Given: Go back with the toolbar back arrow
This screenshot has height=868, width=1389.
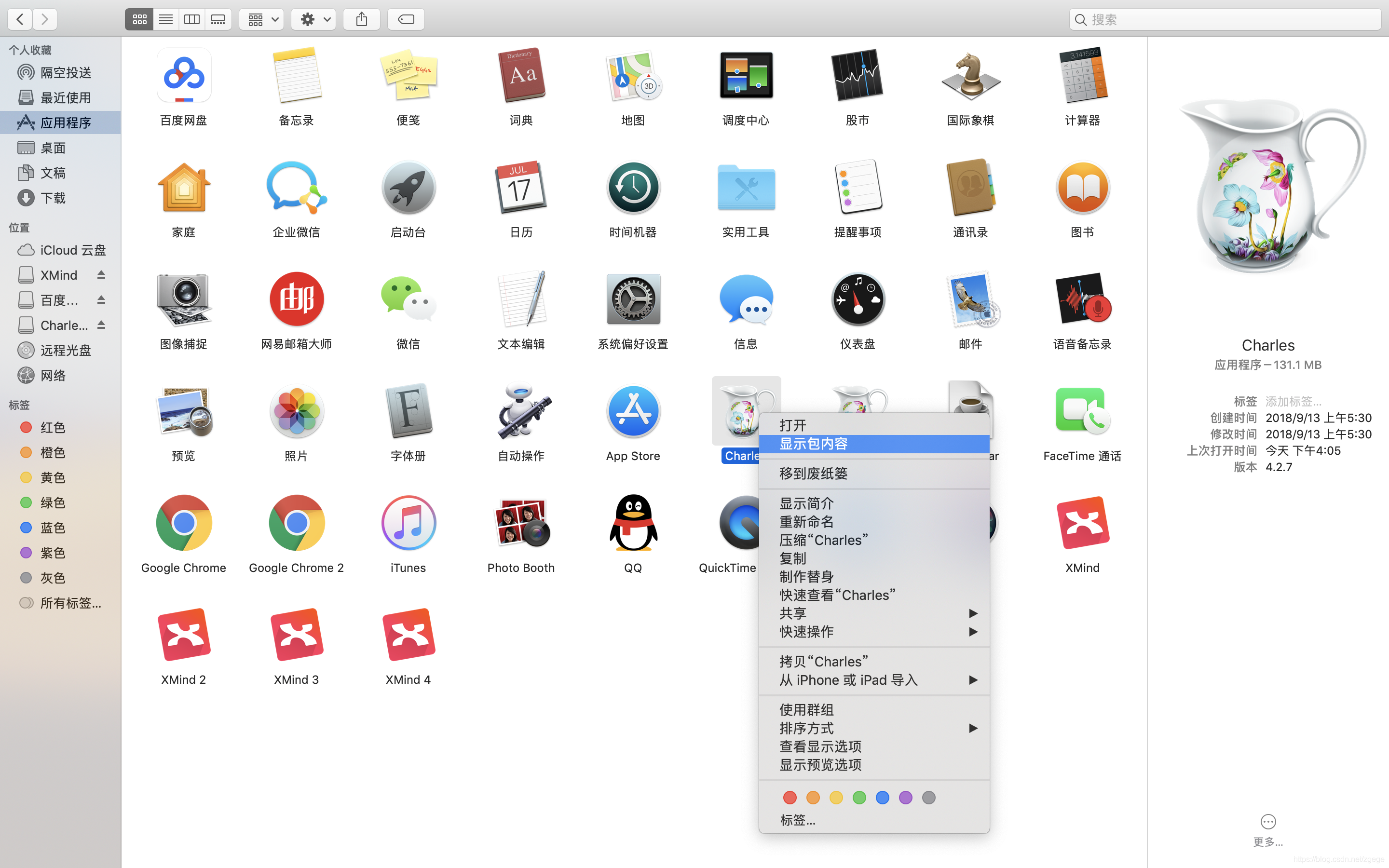Looking at the screenshot, I should point(20,19).
